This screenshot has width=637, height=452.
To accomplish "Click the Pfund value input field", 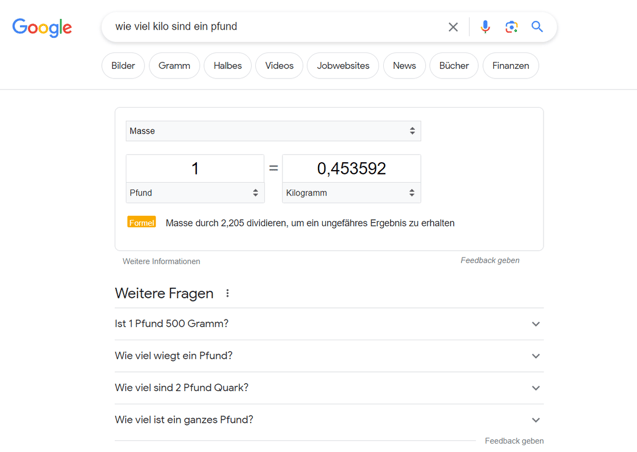I will (195, 168).
